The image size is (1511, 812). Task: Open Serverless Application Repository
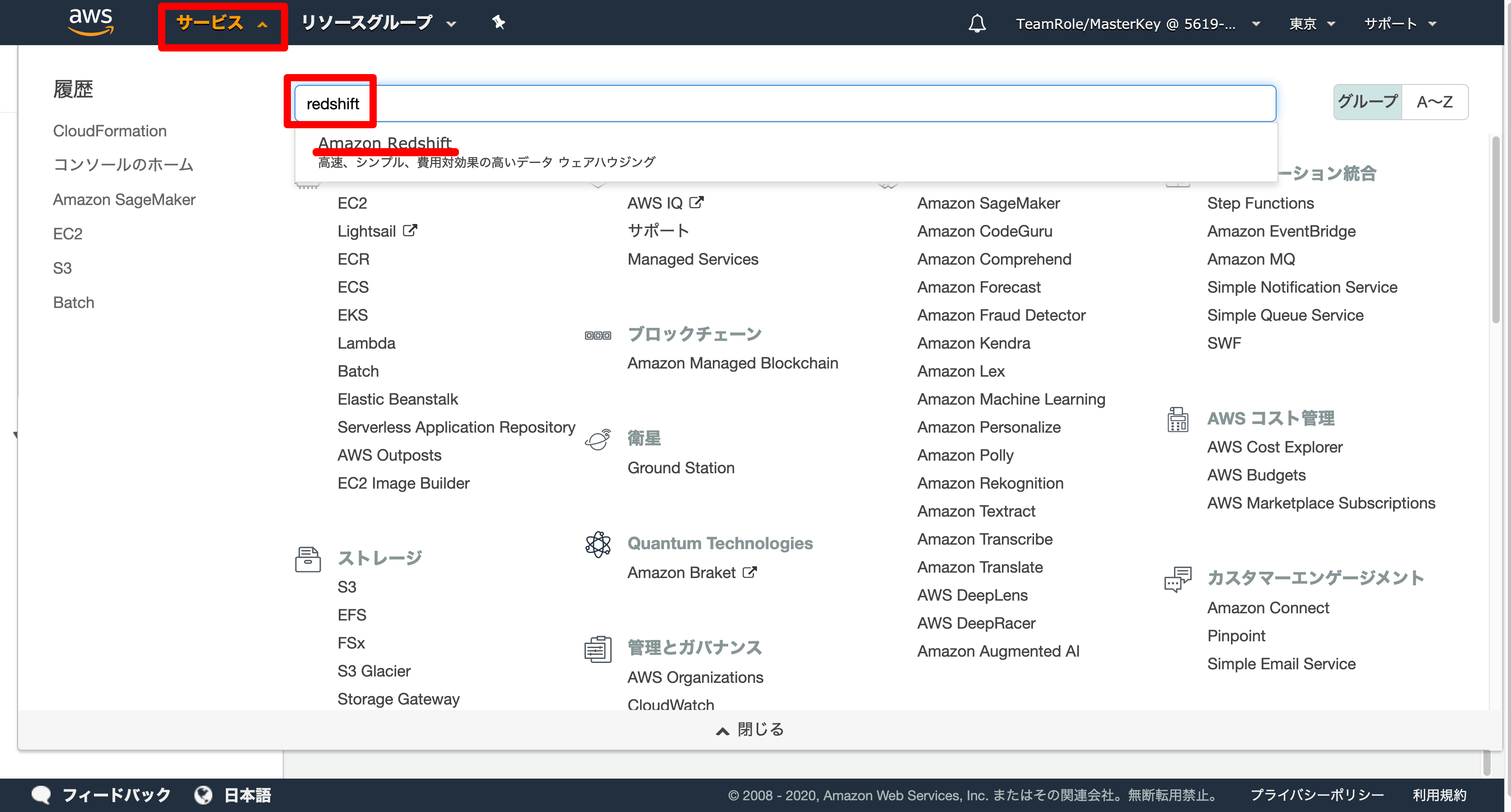click(x=456, y=427)
